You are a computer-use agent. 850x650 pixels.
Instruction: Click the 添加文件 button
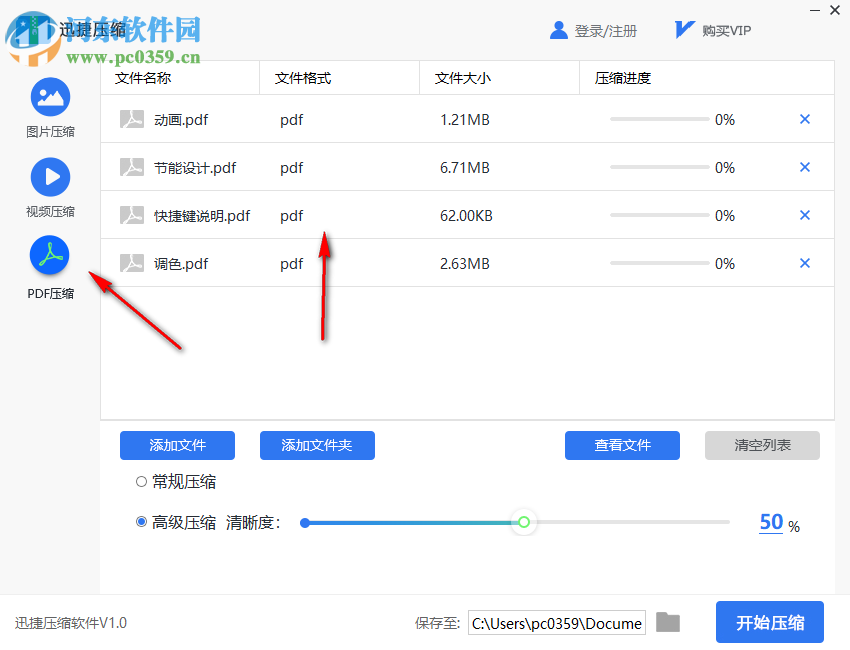coord(177,445)
